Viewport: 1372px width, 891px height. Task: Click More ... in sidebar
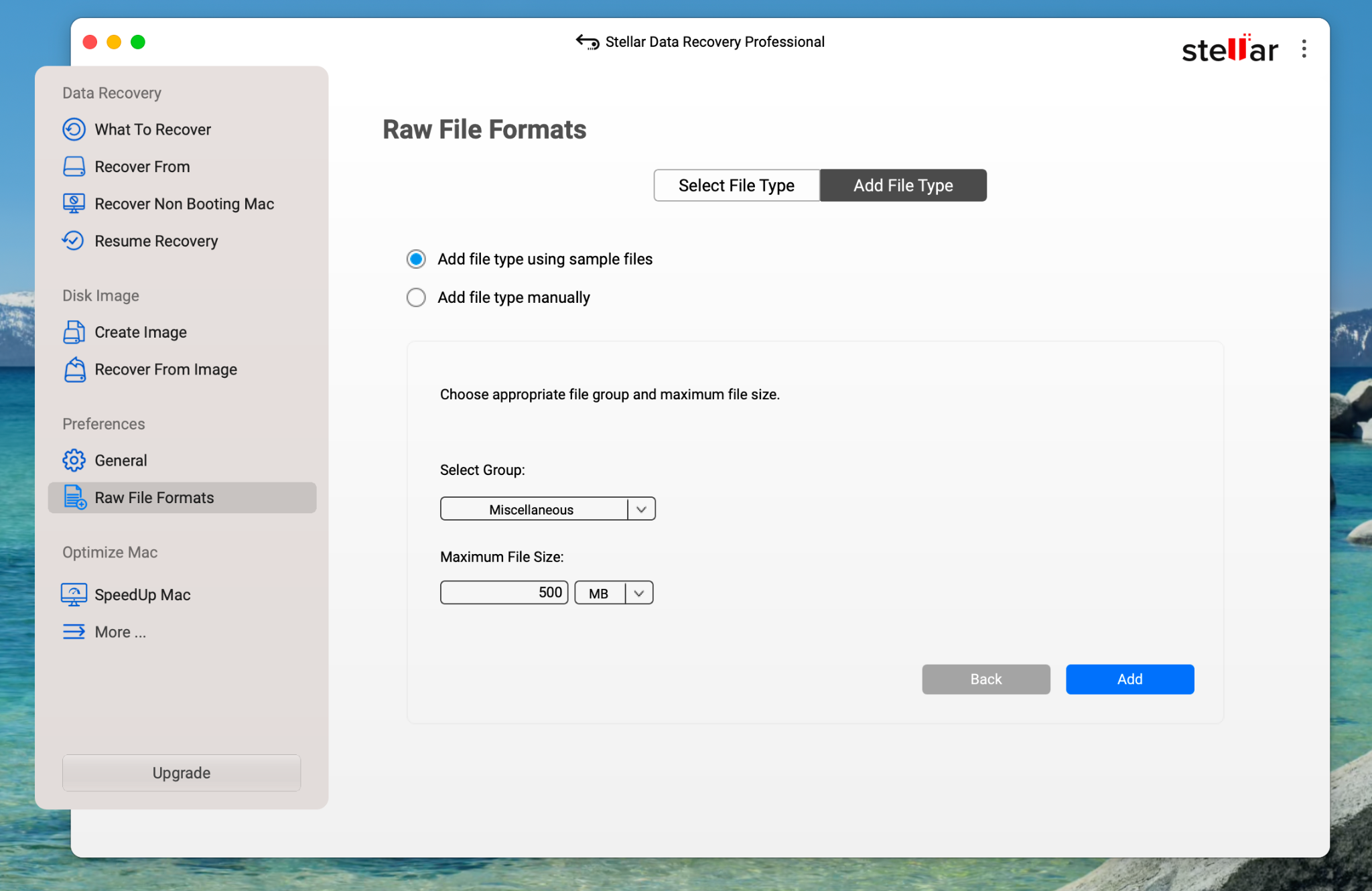(120, 632)
